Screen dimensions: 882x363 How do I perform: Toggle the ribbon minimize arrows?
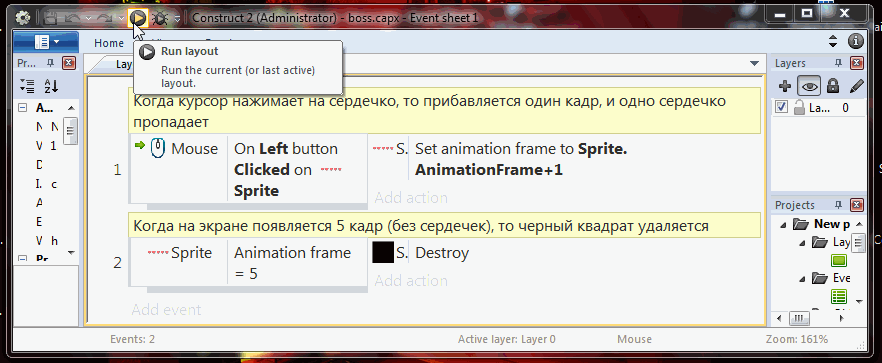834,41
